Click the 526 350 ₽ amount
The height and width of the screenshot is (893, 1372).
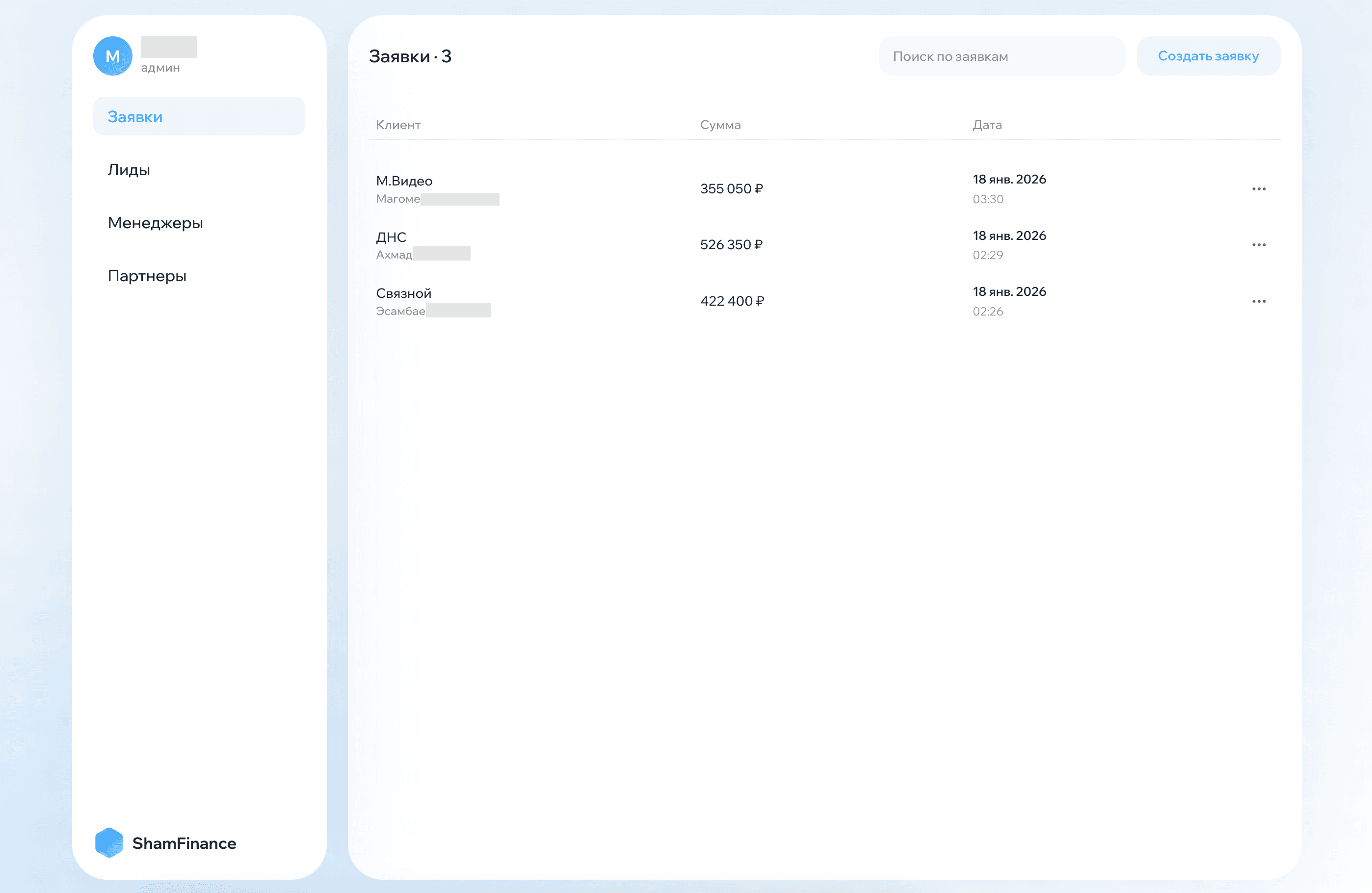[x=731, y=245]
